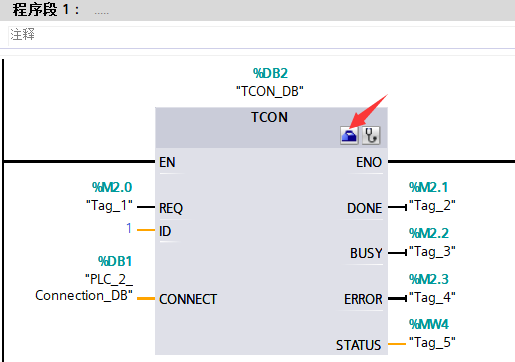Select the ID value 1
The height and width of the screenshot is (362, 515).
[x=129, y=228]
